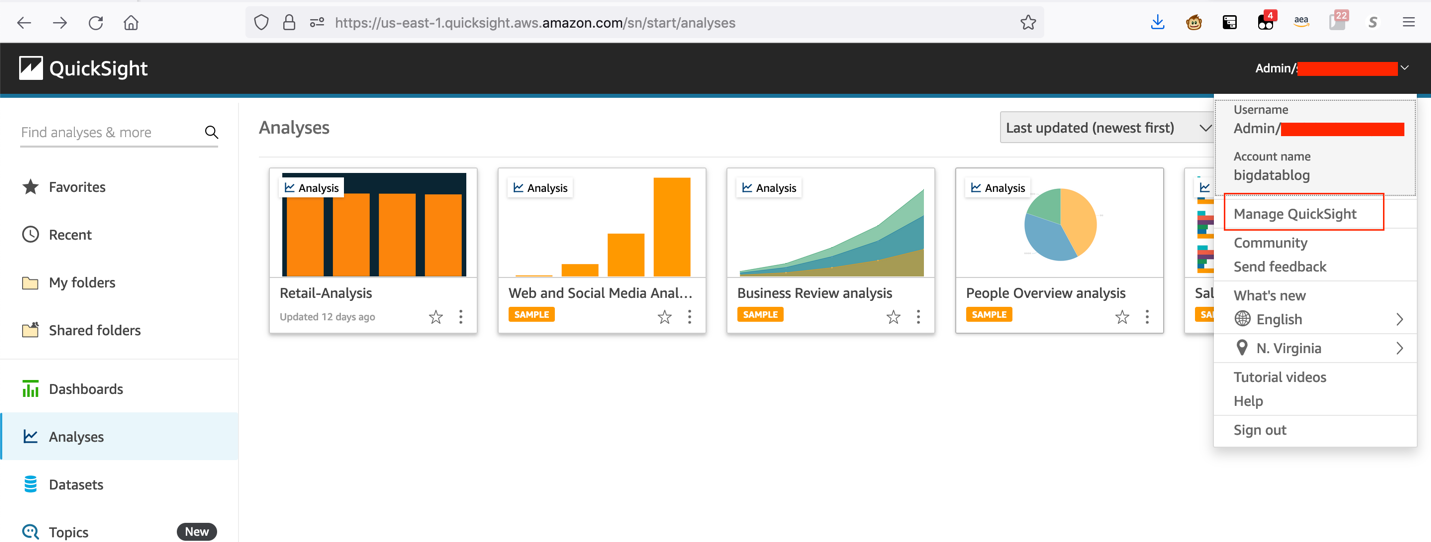Open Business Review card three-dot menu
Screen dimensions: 1431x542
(x=919, y=317)
